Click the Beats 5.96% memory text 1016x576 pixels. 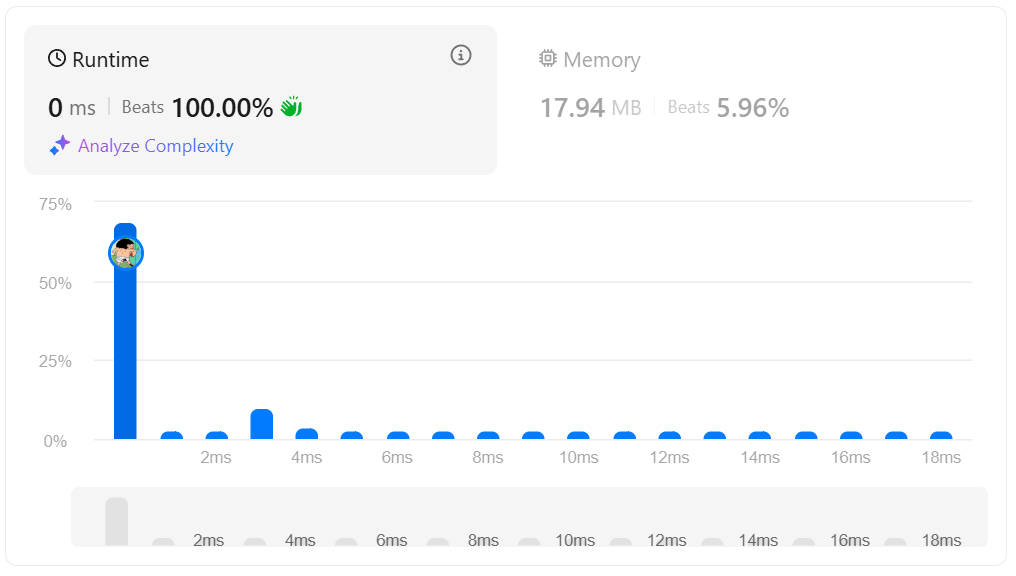[728, 108]
